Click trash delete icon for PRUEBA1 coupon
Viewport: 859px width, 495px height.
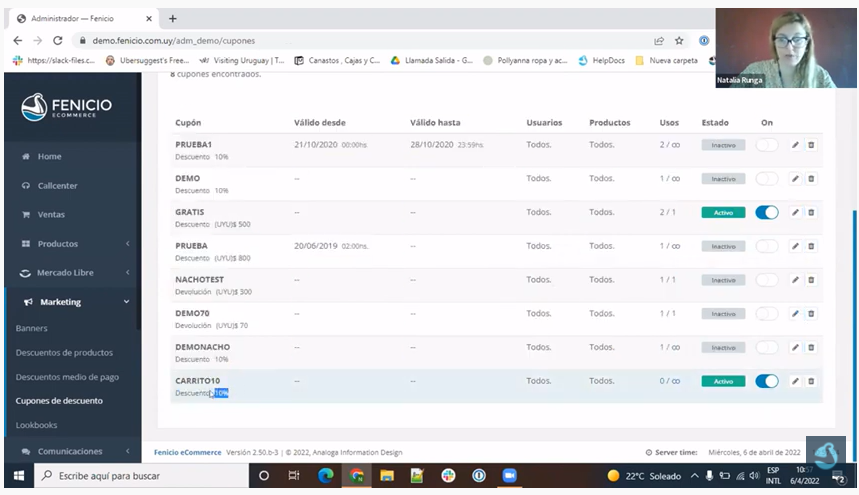[x=811, y=145]
